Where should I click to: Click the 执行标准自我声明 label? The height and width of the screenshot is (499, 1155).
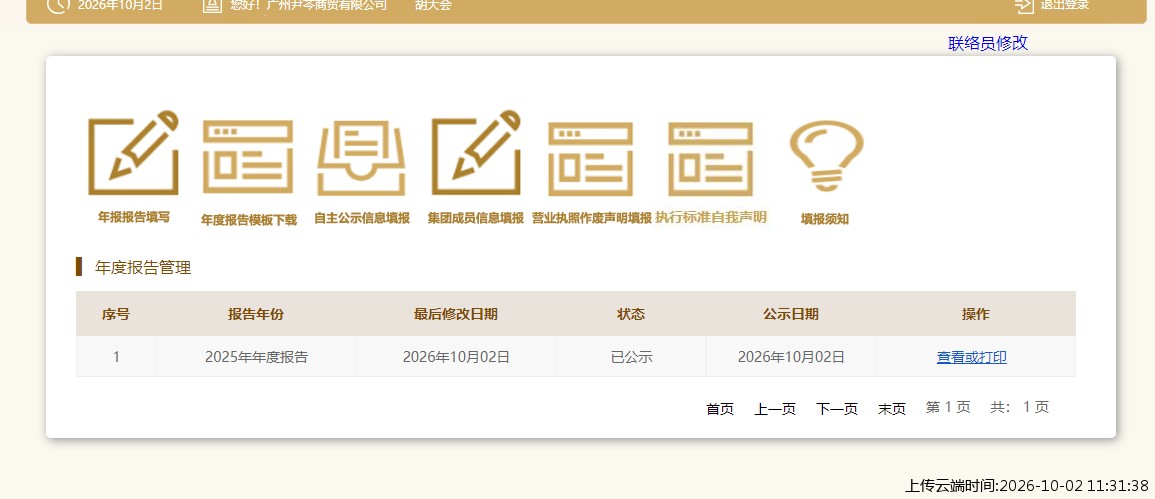tap(711, 217)
